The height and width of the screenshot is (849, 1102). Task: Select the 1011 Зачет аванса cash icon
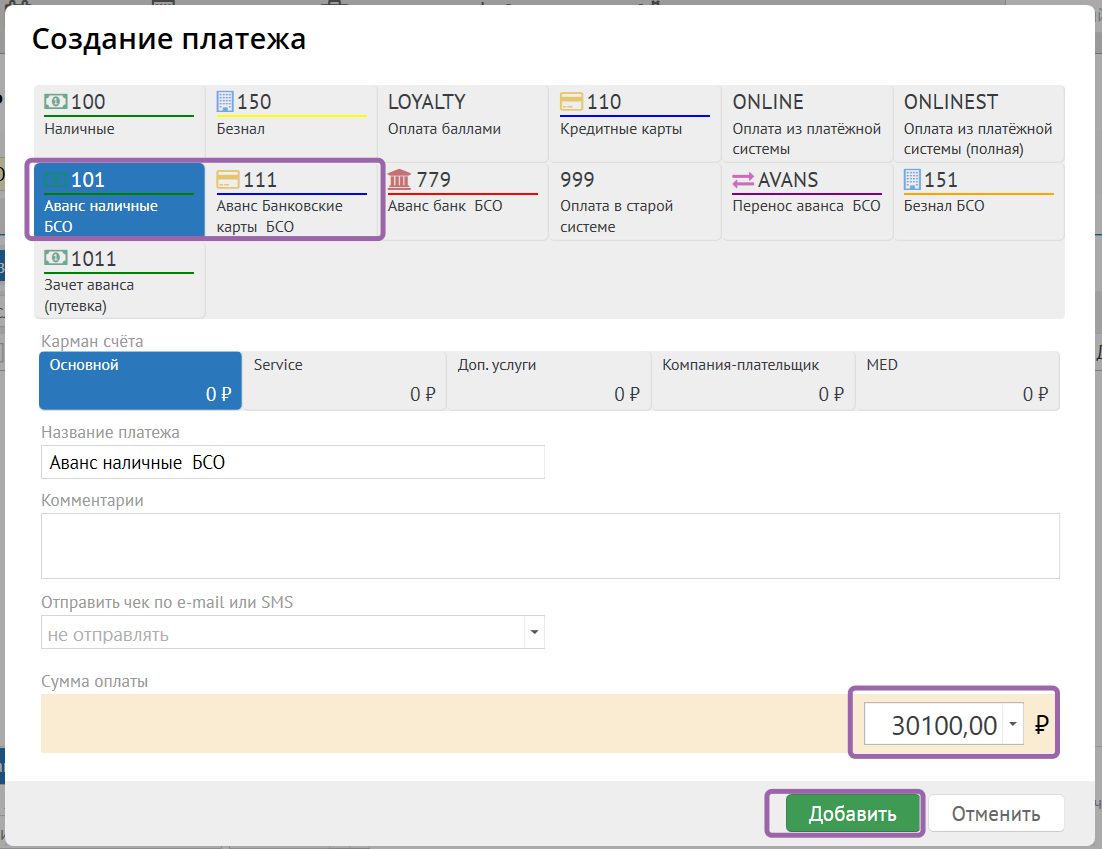point(57,259)
